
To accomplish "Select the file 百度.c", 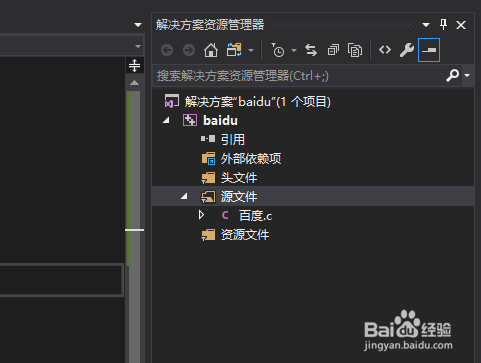I will [255, 216].
